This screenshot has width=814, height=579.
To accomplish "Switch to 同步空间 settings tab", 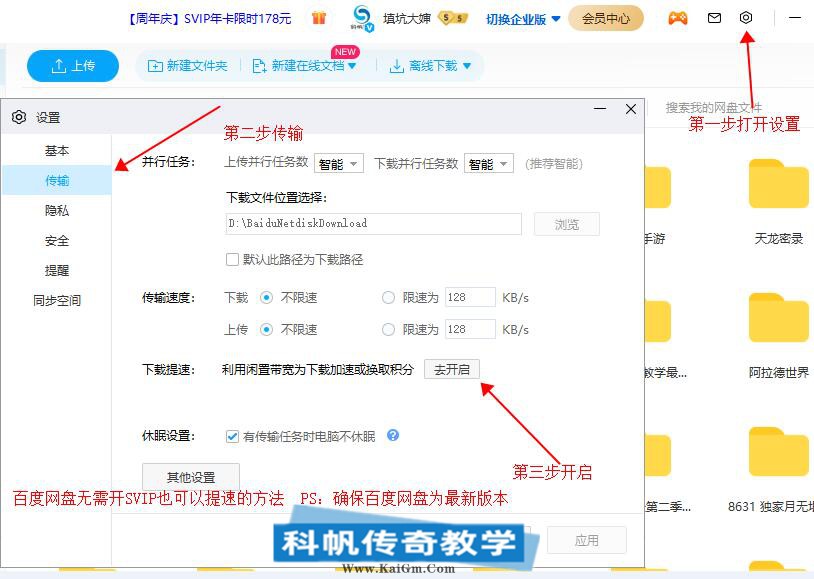I will (x=57, y=300).
